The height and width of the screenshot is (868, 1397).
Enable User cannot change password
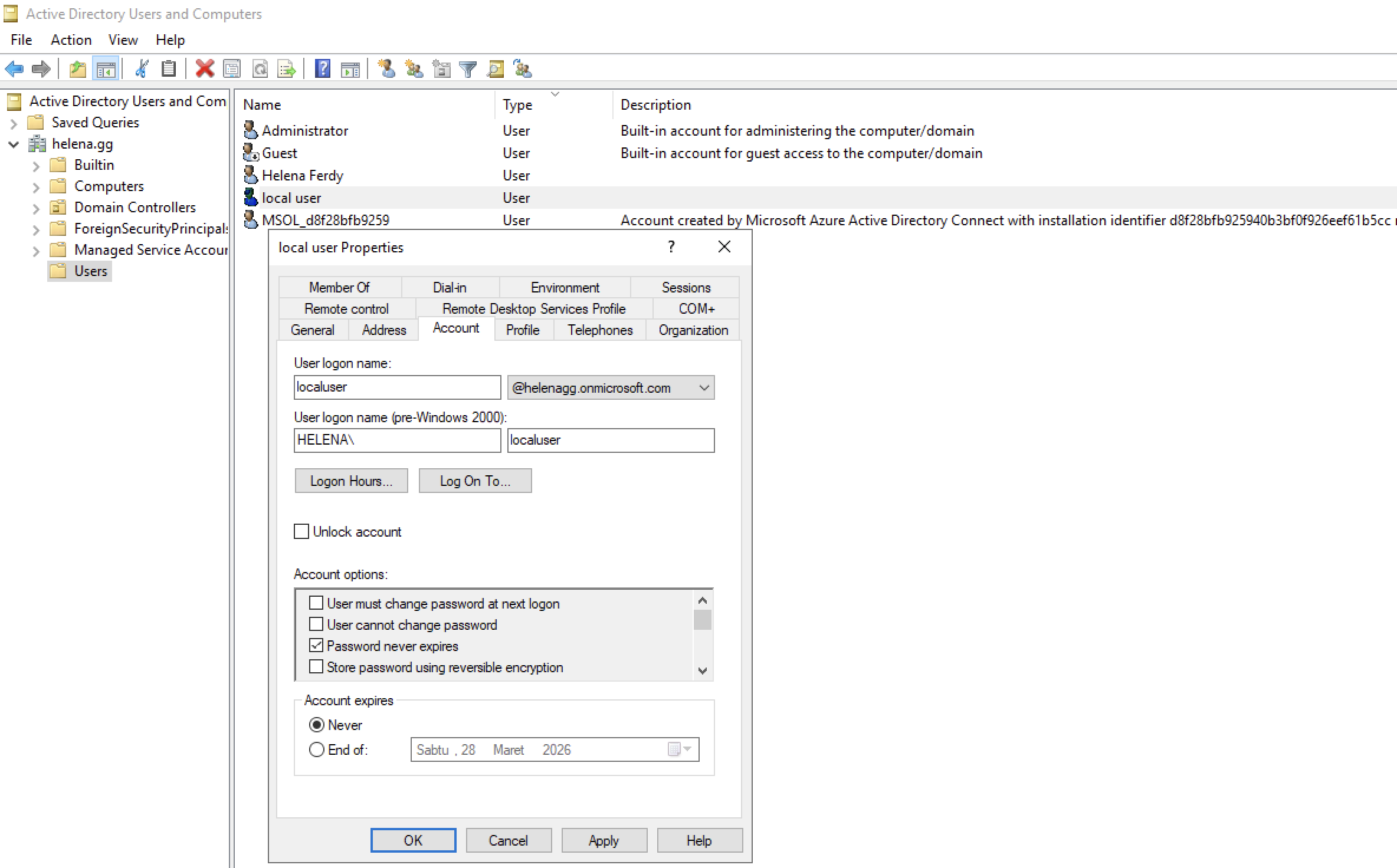[316, 624]
